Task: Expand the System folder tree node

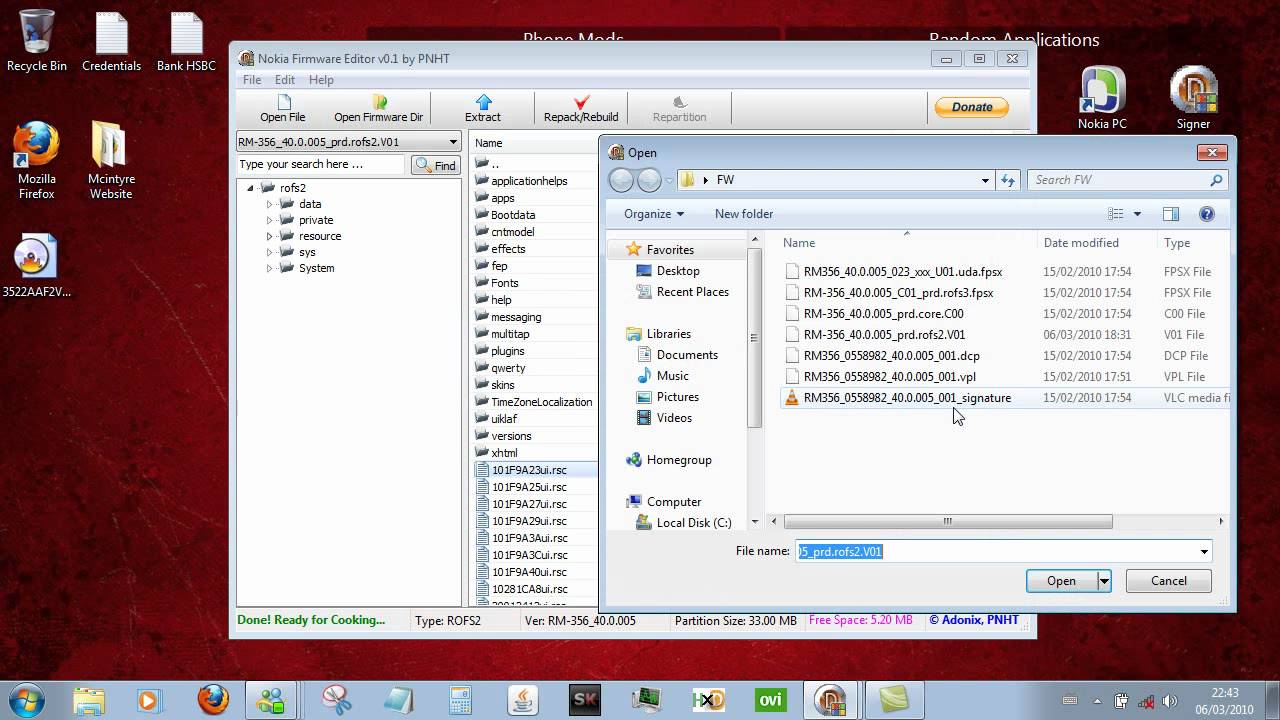Action: coord(269,268)
